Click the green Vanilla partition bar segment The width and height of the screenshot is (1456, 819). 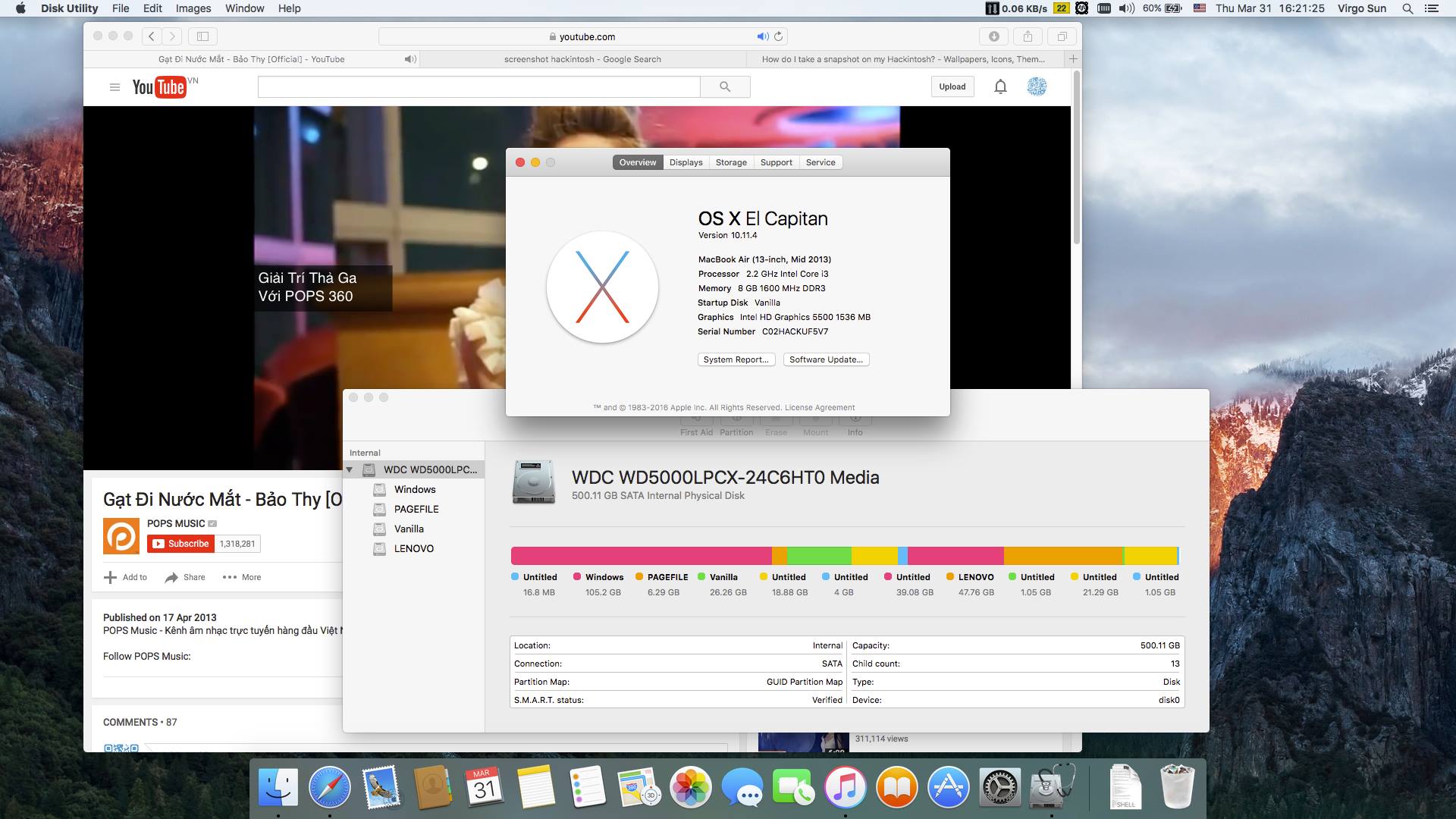(x=819, y=556)
